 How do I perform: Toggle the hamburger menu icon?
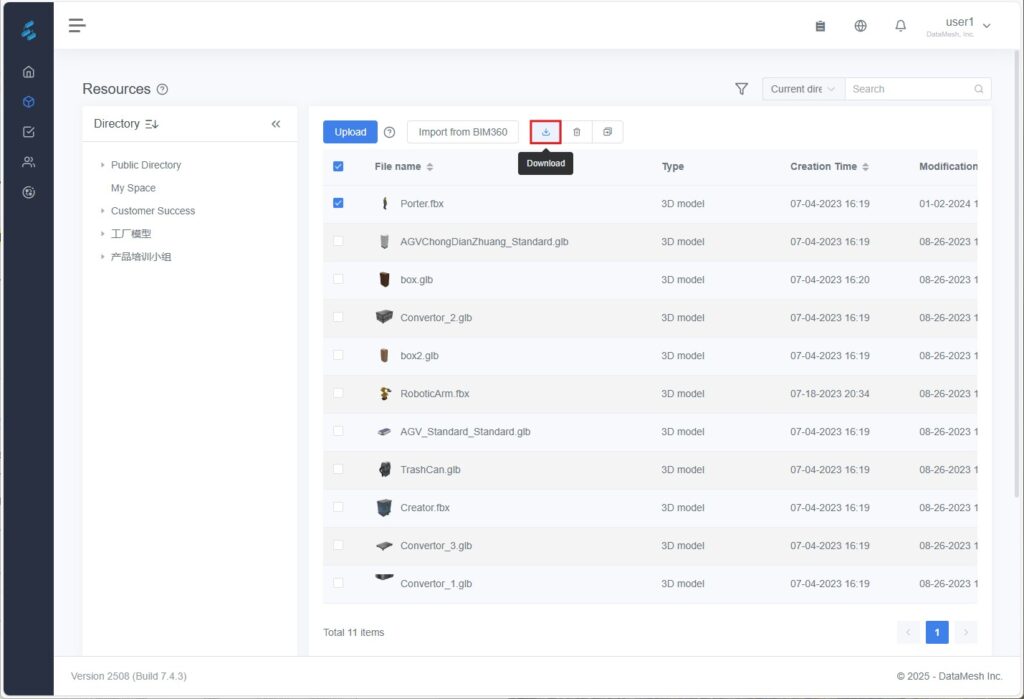tap(77, 26)
